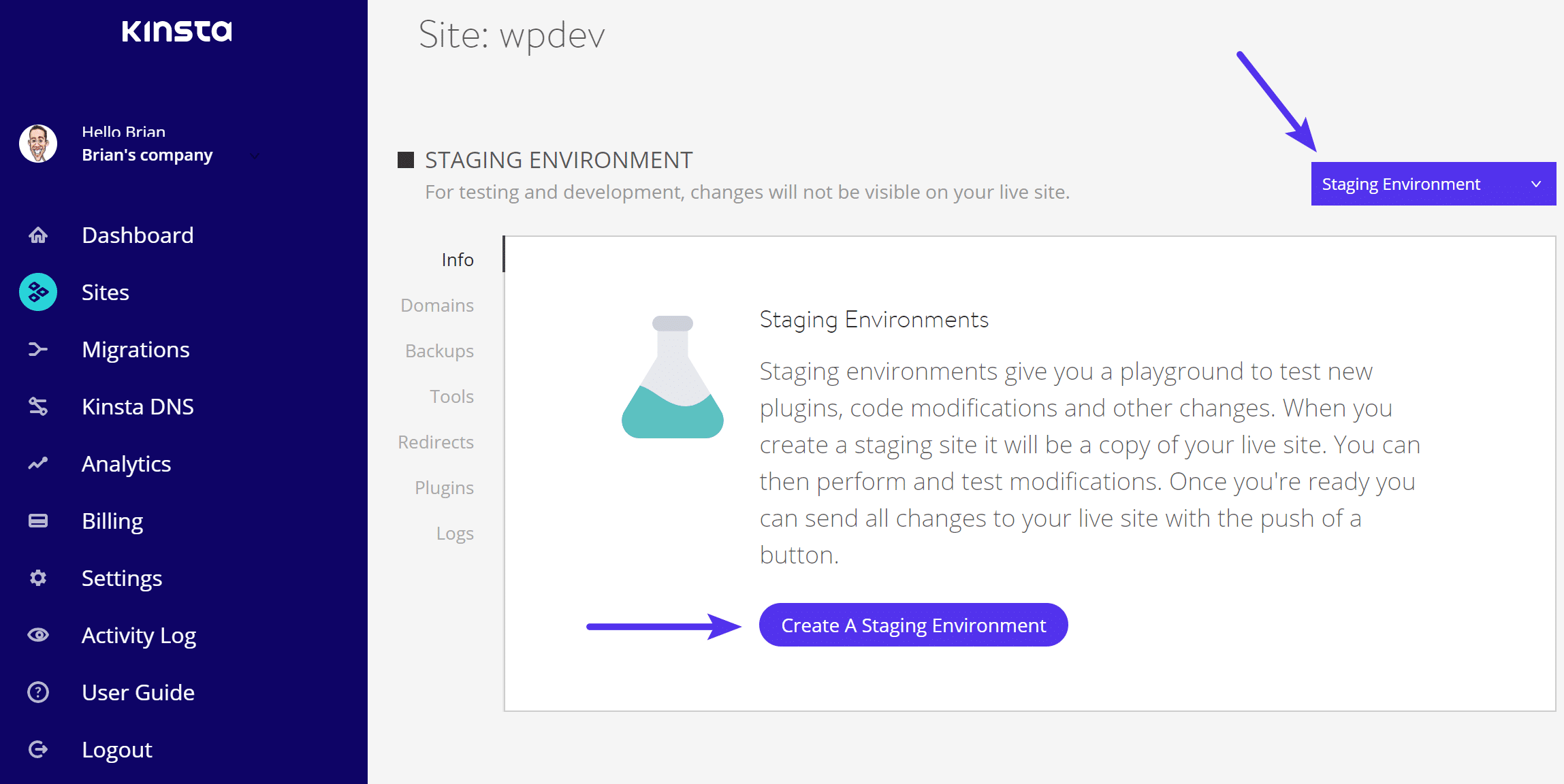
Task: Open Dashboard in the sidebar
Action: 138,235
